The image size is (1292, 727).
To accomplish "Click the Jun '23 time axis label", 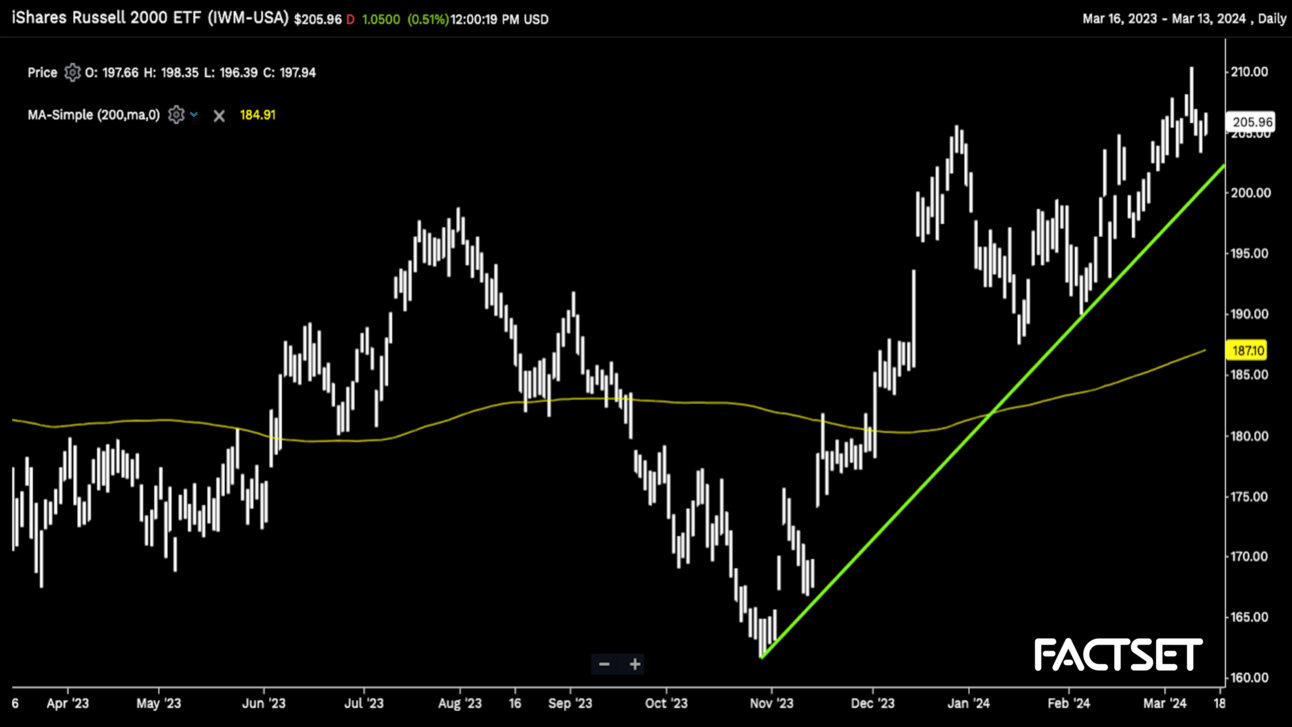I will [264, 703].
